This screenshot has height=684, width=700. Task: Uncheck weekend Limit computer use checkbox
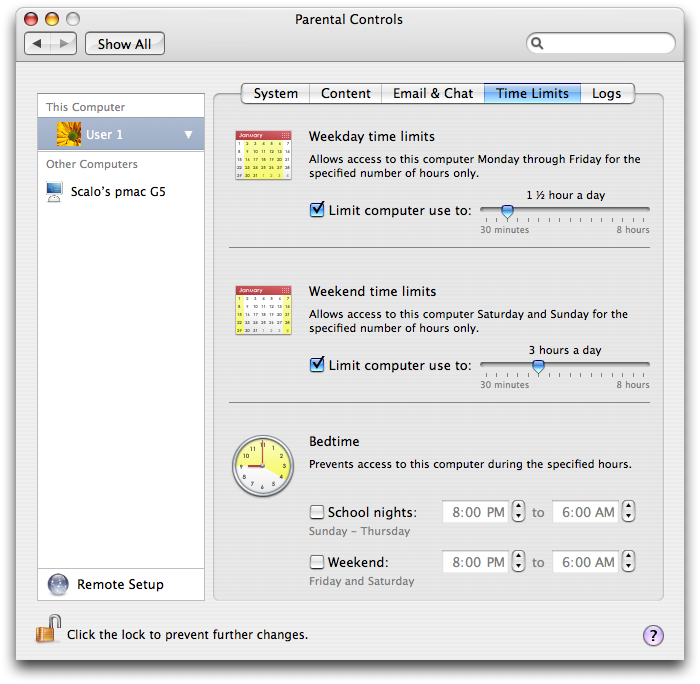pos(317,364)
